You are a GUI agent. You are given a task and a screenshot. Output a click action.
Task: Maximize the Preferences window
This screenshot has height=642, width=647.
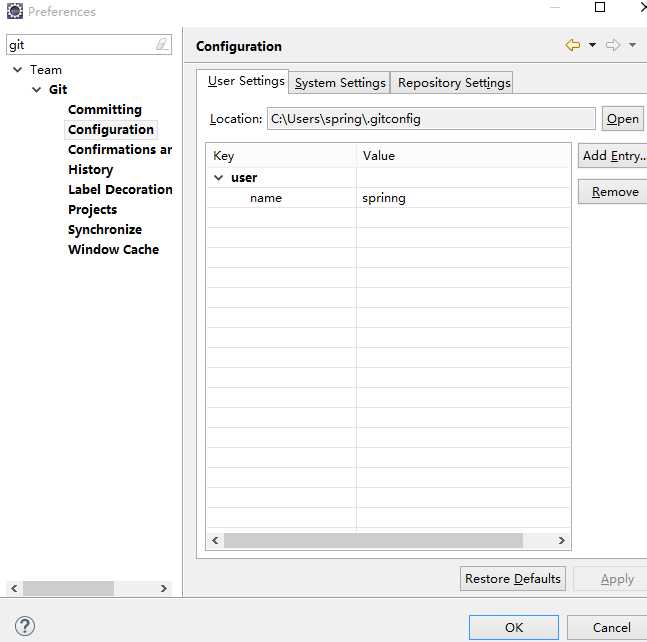coord(600,7)
